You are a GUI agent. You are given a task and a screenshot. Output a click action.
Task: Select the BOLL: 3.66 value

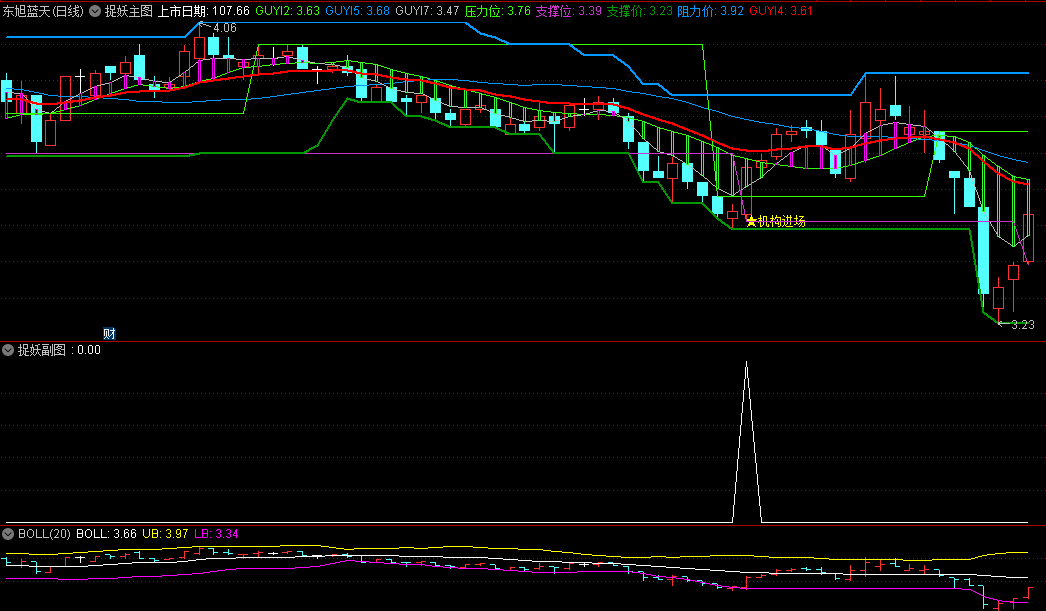[x=106, y=534]
